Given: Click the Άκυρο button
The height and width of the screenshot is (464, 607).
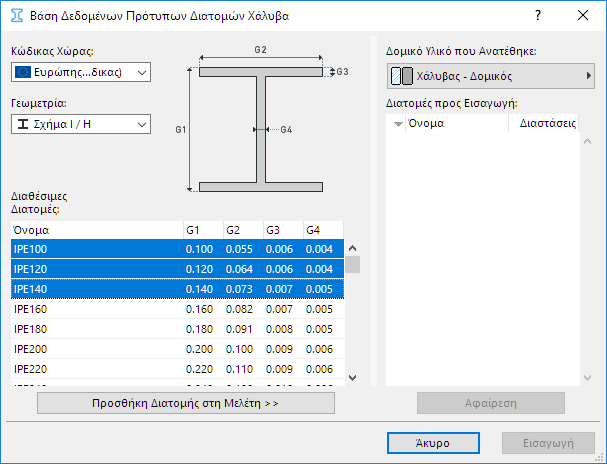Looking at the screenshot, I should click(x=433, y=443).
